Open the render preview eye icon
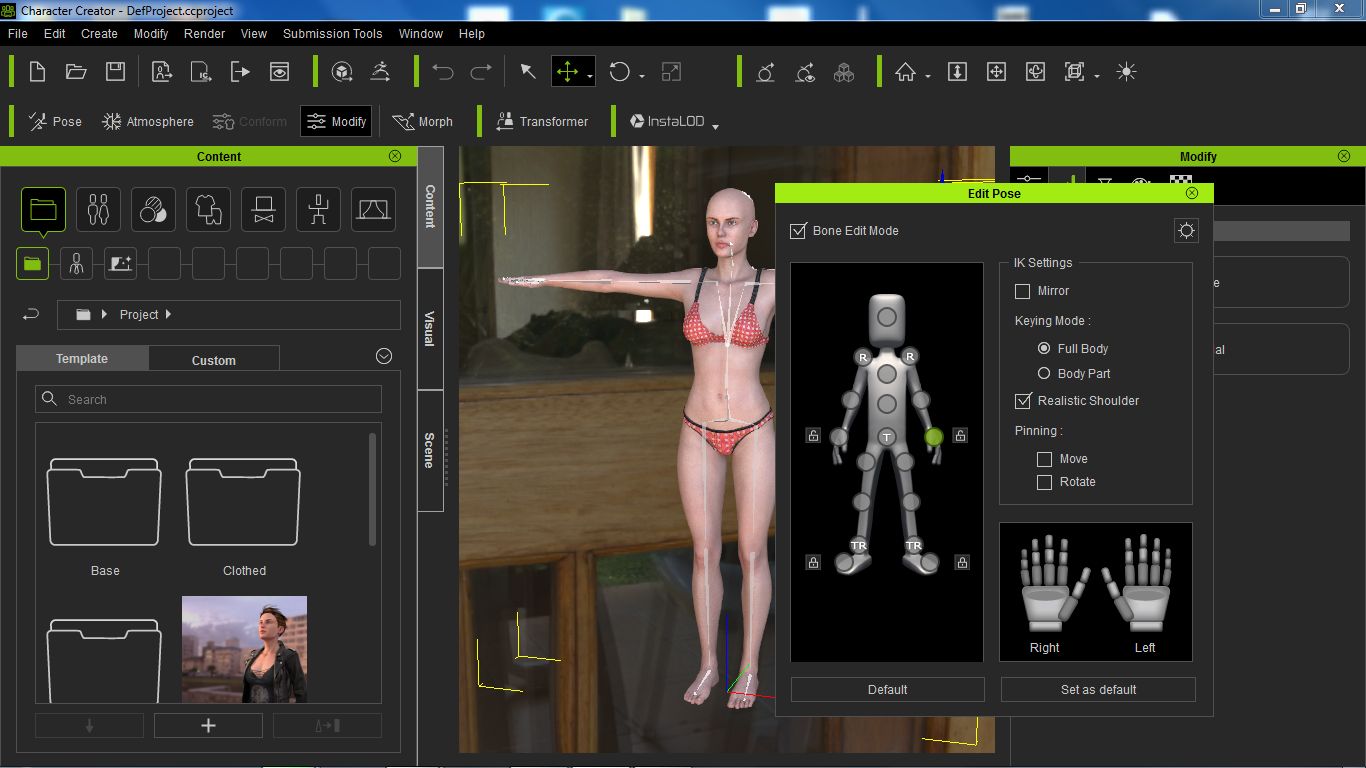Image resolution: width=1366 pixels, height=768 pixels. pyautogui.click(x=279, y=72)
